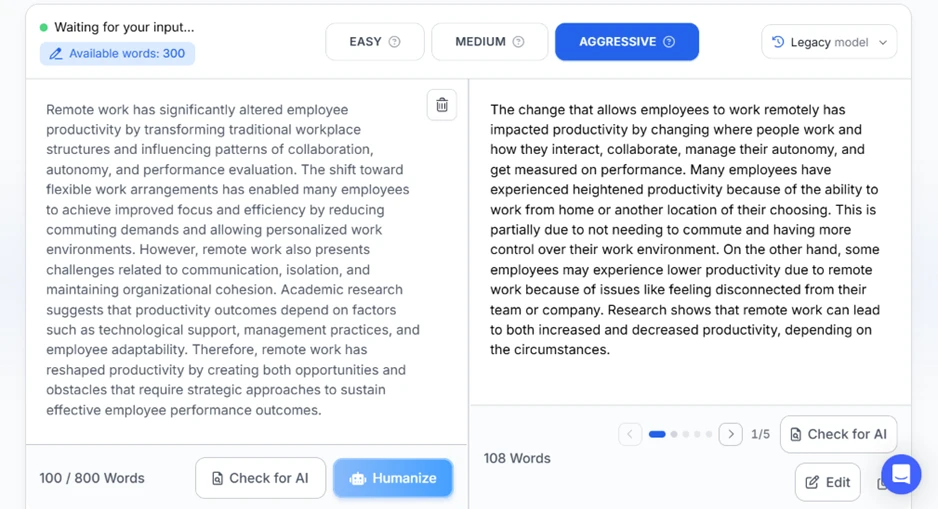Select the AGGRESSIVE humanization mode

pos(627,42)
